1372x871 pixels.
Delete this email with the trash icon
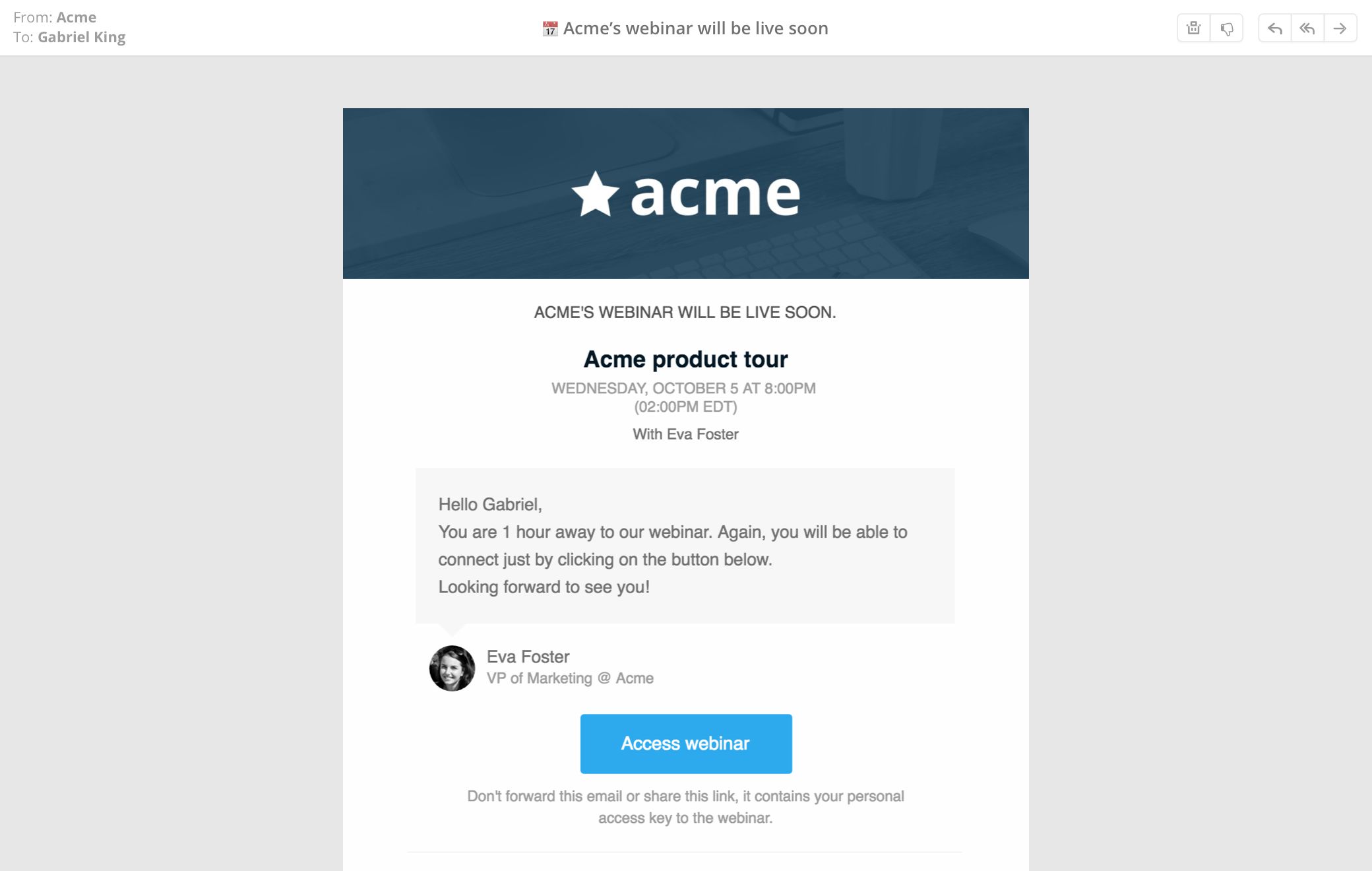click(x=1193, y=28)
